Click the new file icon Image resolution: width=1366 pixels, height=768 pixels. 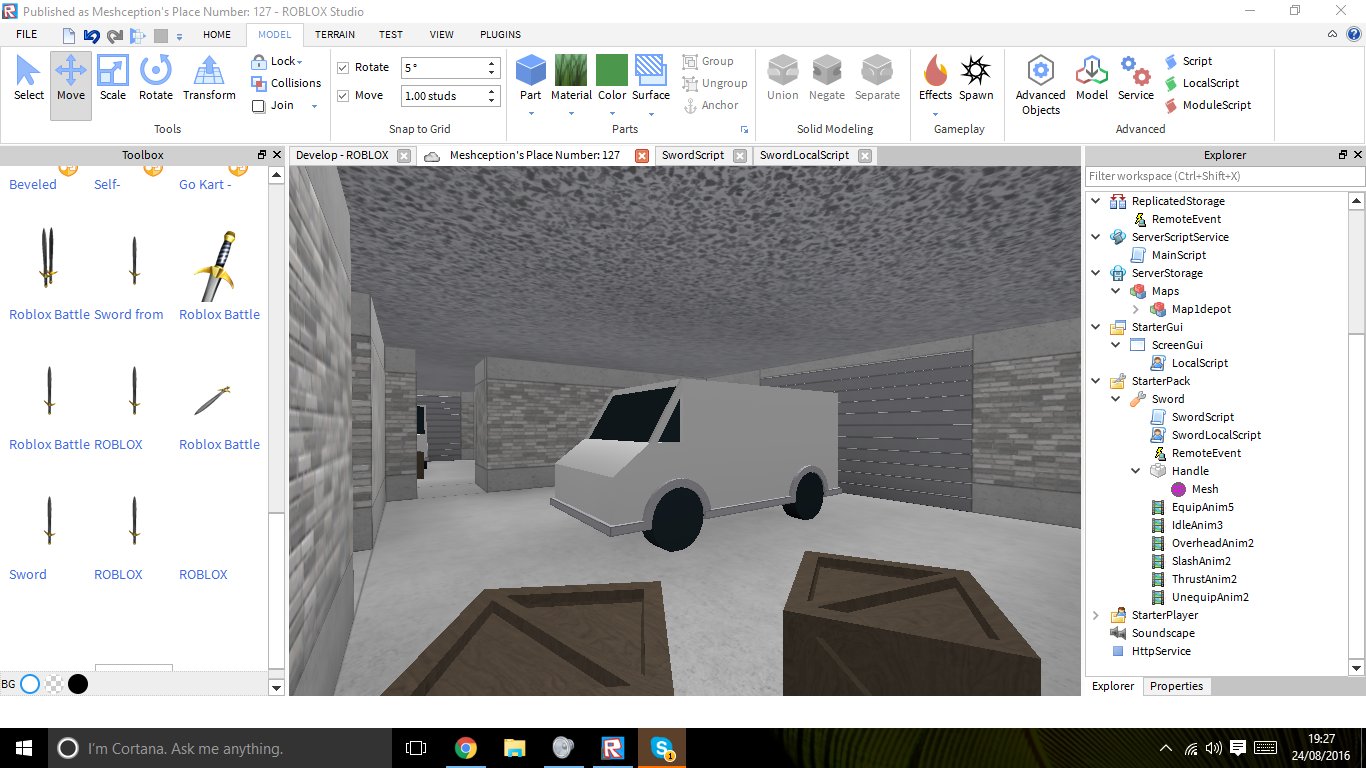69,35
